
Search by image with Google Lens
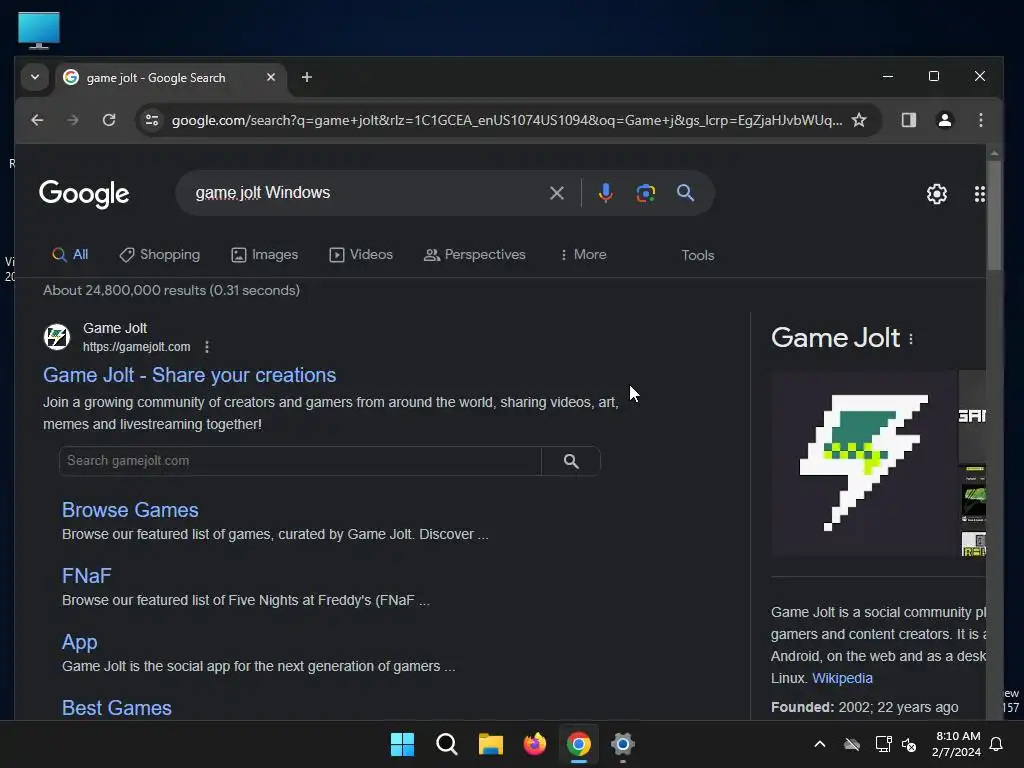pyautogui.click(x=645, y=193)
